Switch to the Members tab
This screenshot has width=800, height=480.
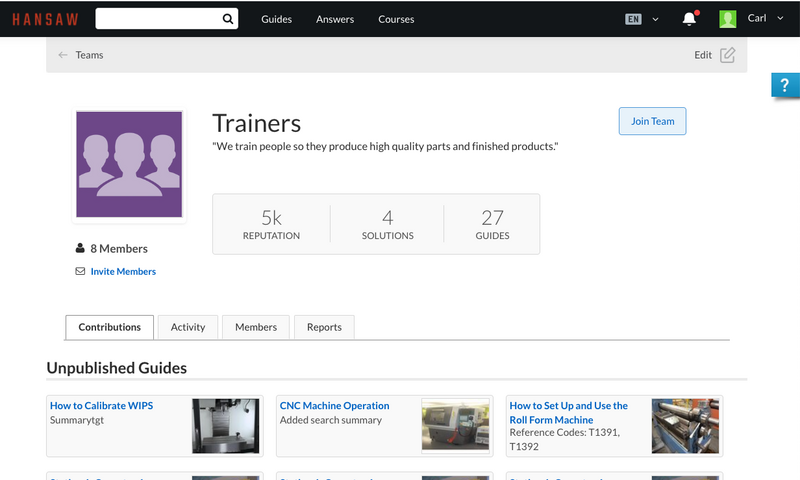point(256,327)
